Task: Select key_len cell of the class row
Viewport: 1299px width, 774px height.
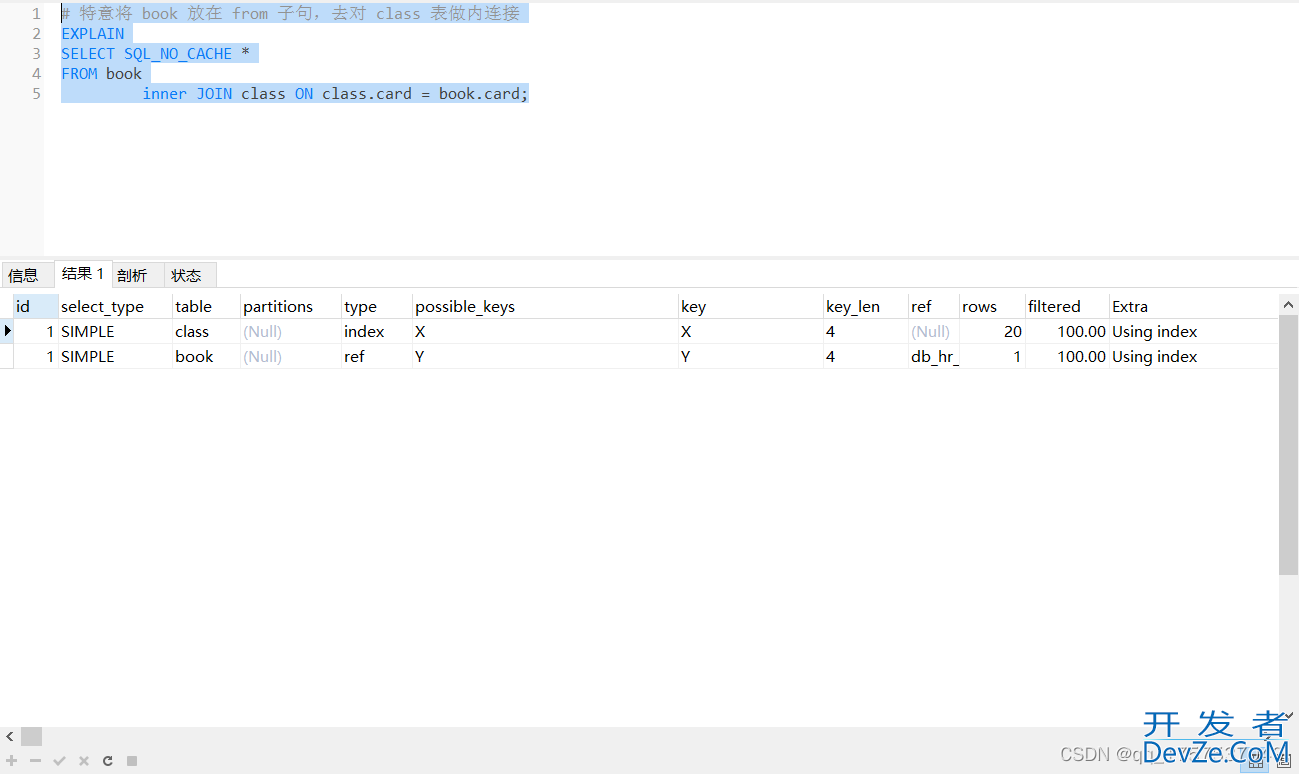Action: 866,331
